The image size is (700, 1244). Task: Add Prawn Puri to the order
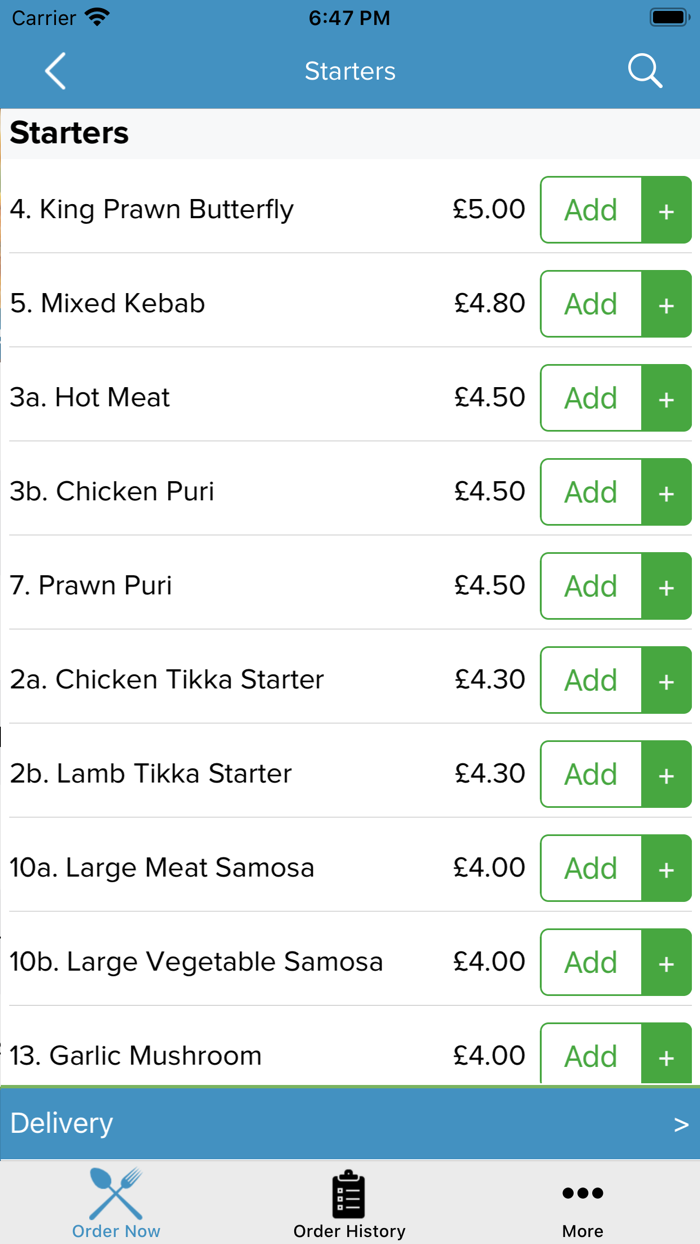[590, 586]
